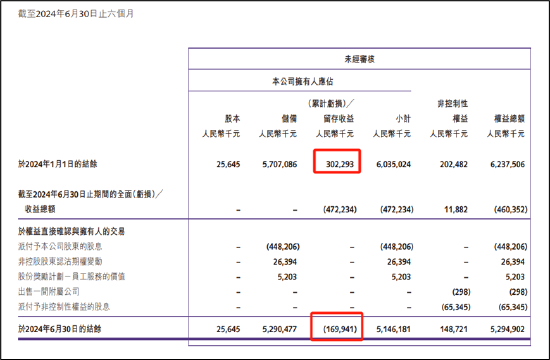Click 5,203 in the 小計 column
Viewport: 550px width, 360px height.
point(401,277)
